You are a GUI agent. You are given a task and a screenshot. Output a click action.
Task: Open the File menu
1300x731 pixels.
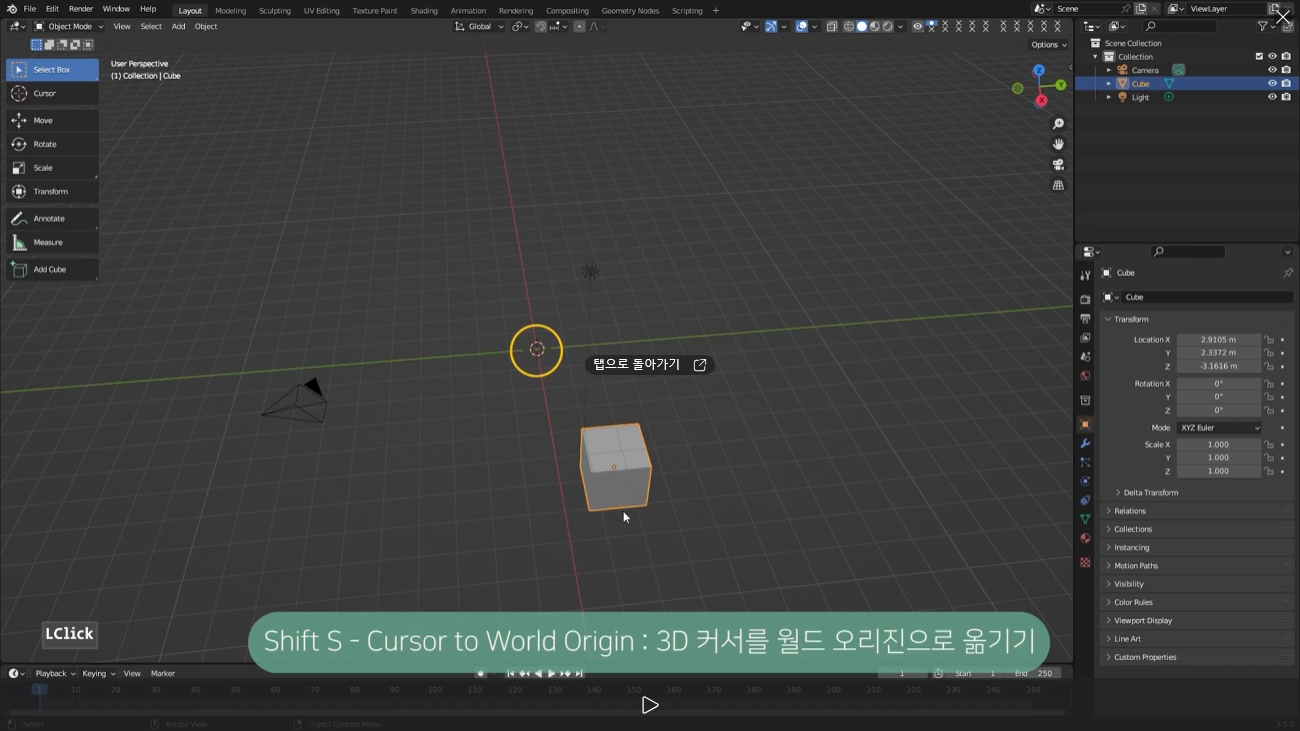[x=30, y=9]
